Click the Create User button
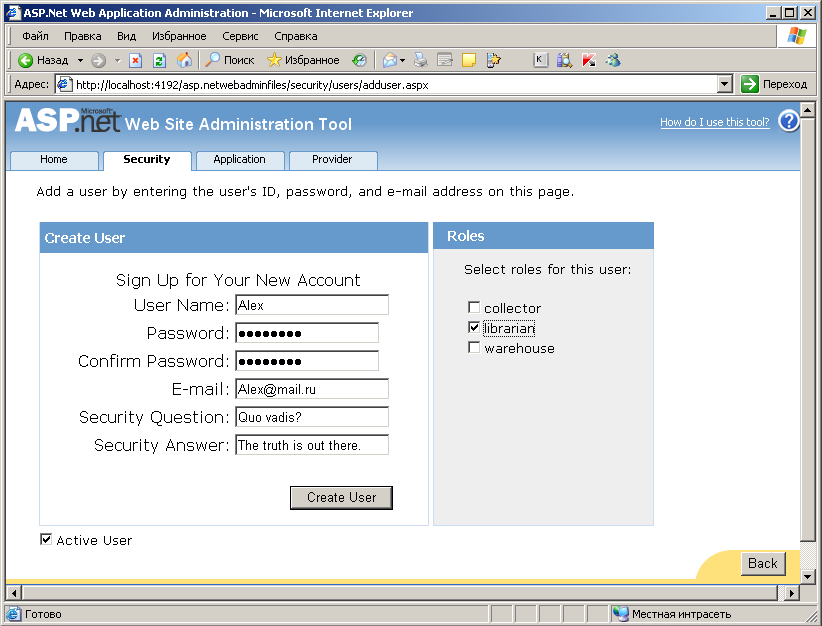822x626 pixels. pyautogui.click(x=341, y=498)
